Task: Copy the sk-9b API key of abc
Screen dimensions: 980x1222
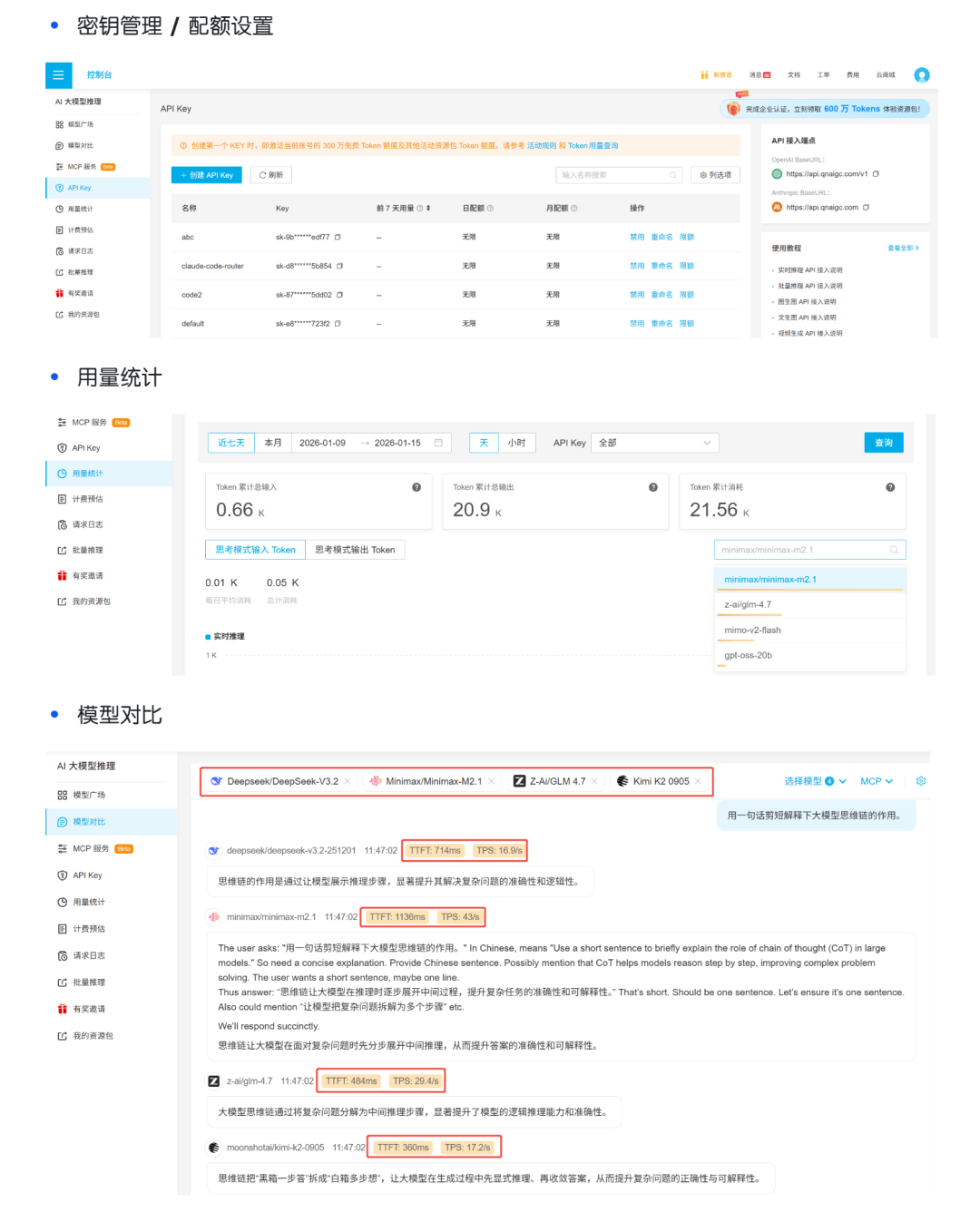Action: point(338,237)
